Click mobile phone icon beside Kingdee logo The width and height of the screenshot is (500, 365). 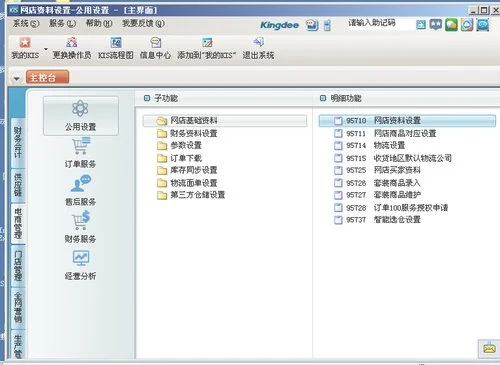coord(327,25)
